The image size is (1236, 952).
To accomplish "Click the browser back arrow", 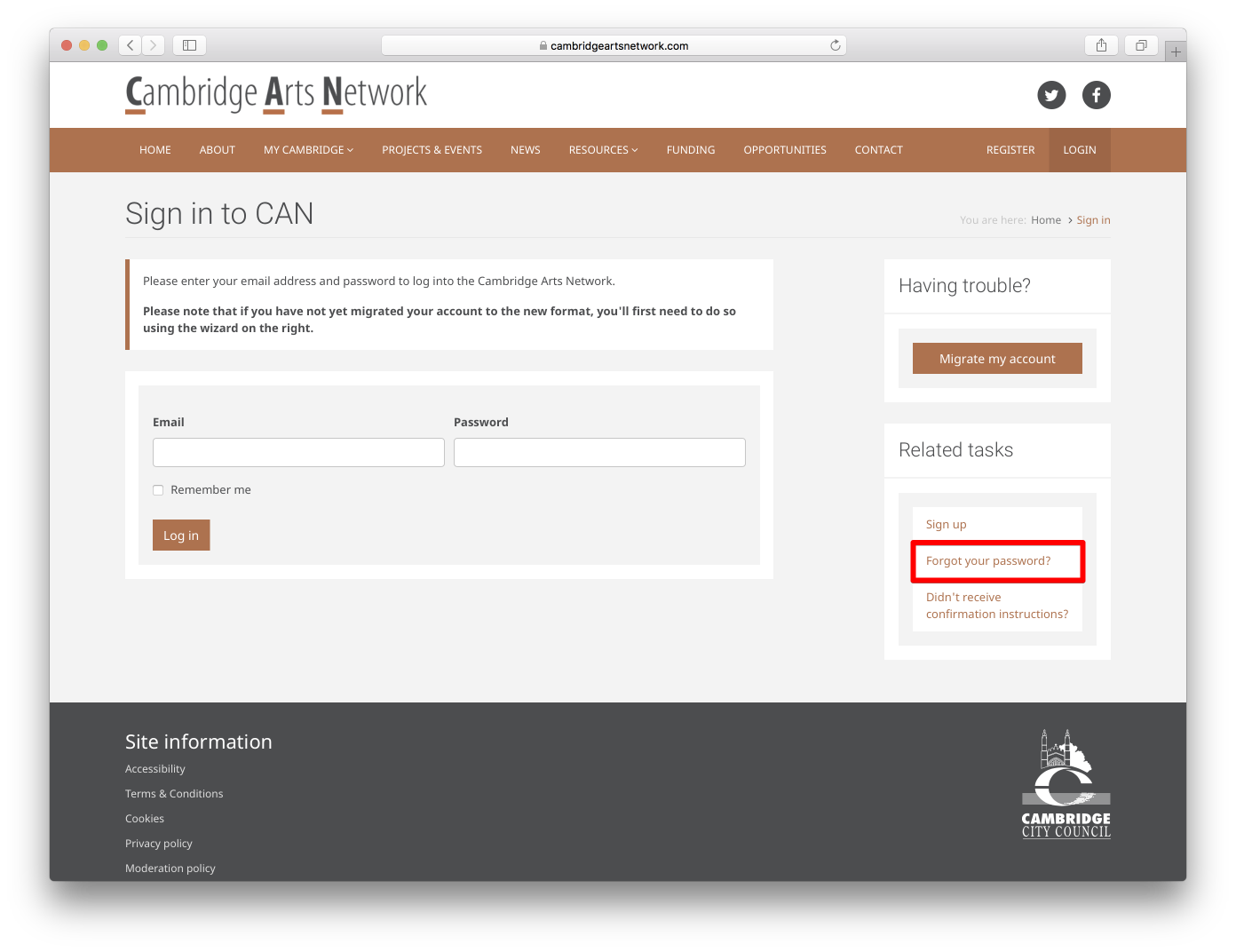I will point(131,45).
